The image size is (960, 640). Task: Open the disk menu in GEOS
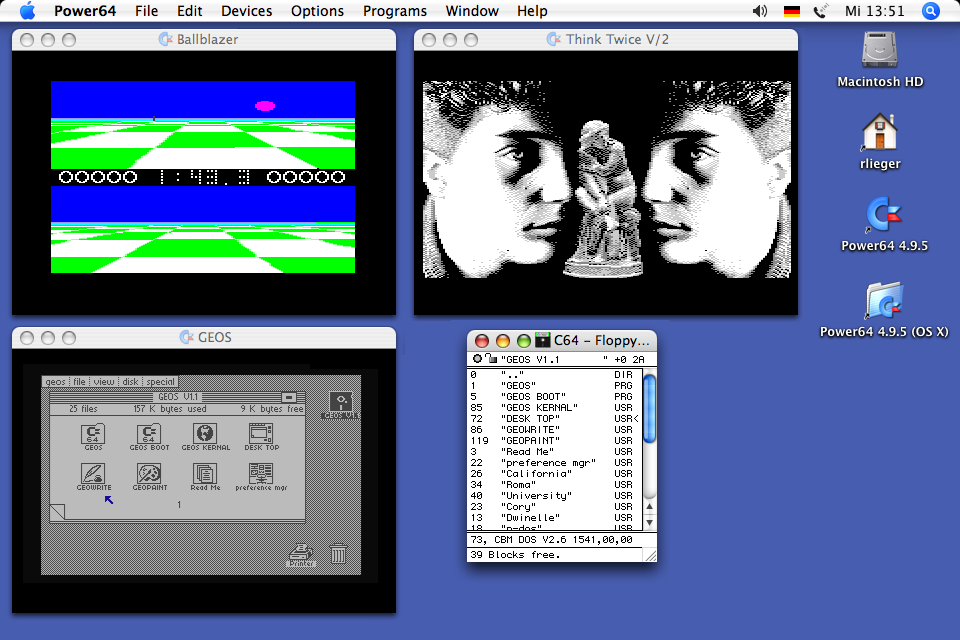[130, 382]
